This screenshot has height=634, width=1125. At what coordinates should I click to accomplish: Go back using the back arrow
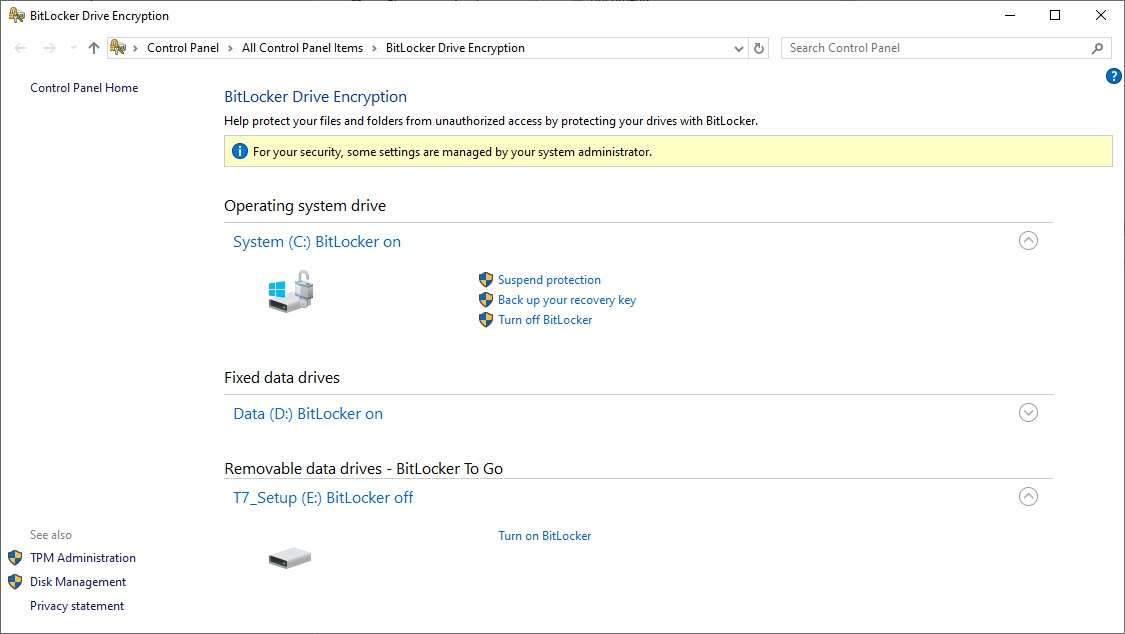point(20,48)
